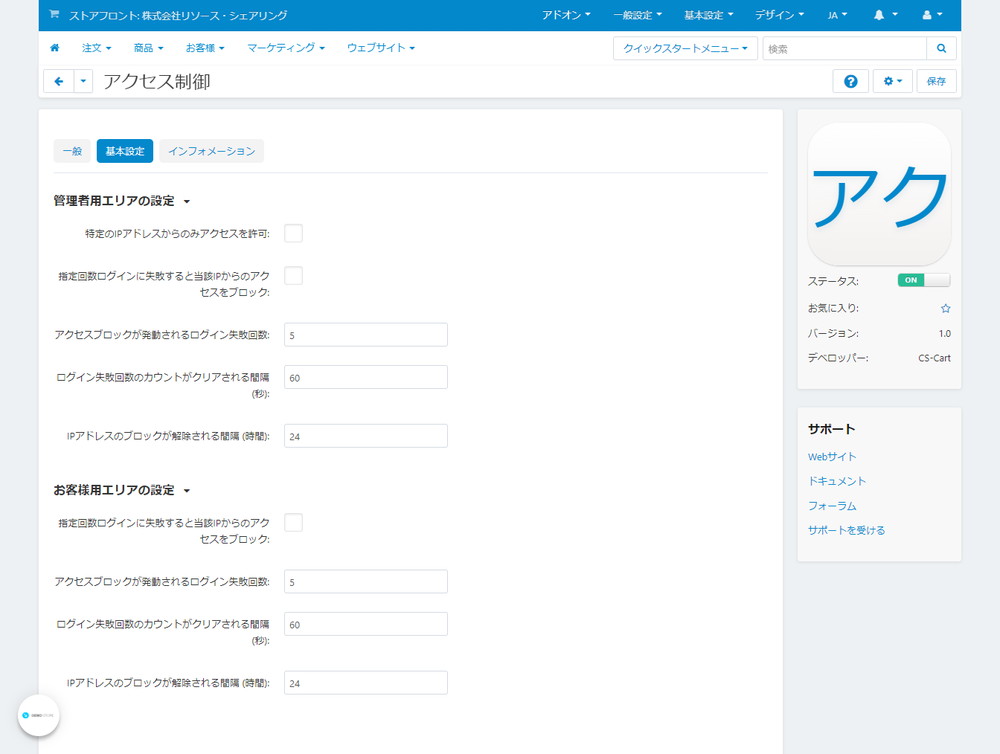
Task: Open the Webサイト support link
Action: (x=832, y=457)
